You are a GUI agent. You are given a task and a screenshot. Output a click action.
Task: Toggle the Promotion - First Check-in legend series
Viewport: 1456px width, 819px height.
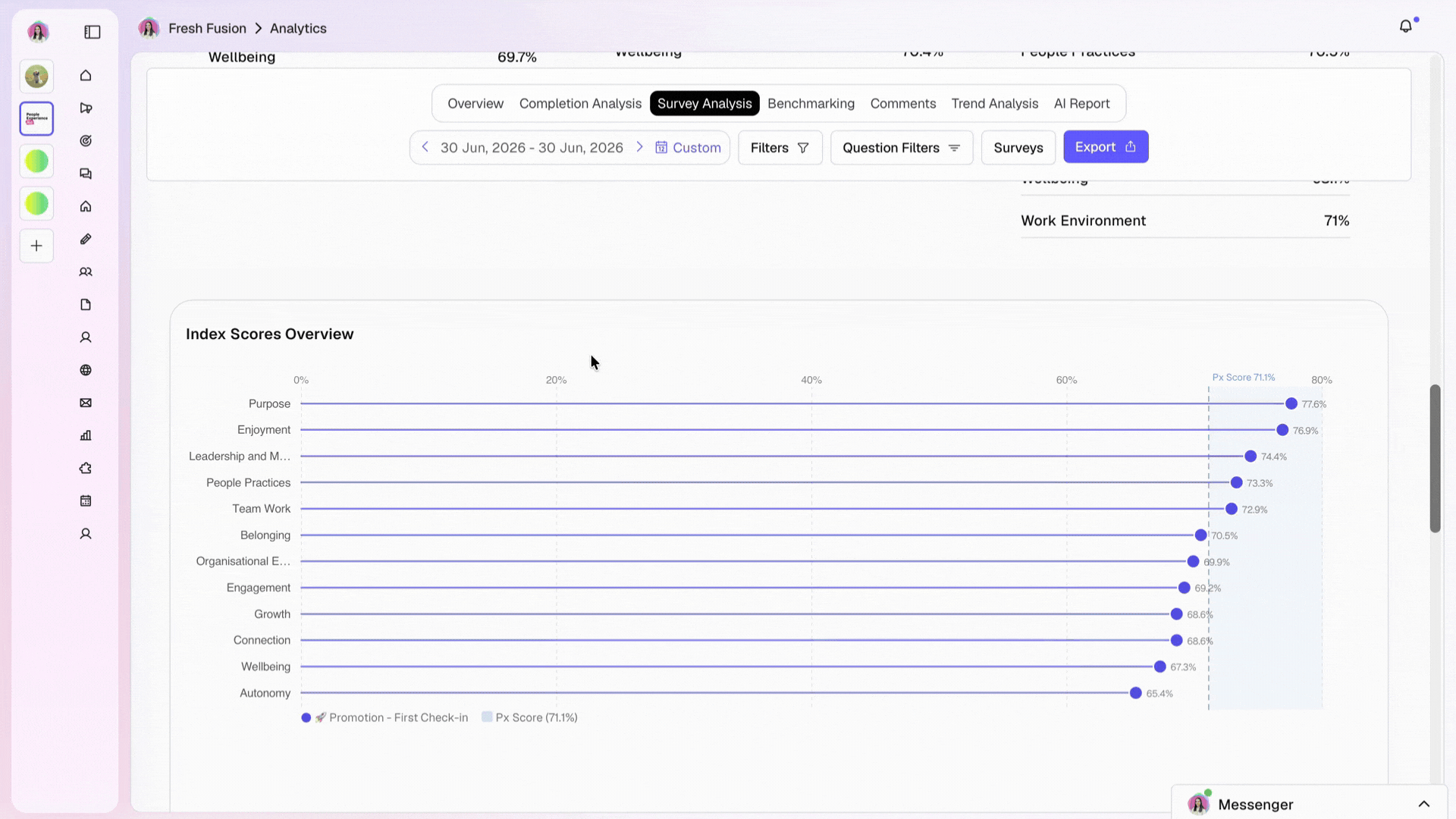point(385,717)
